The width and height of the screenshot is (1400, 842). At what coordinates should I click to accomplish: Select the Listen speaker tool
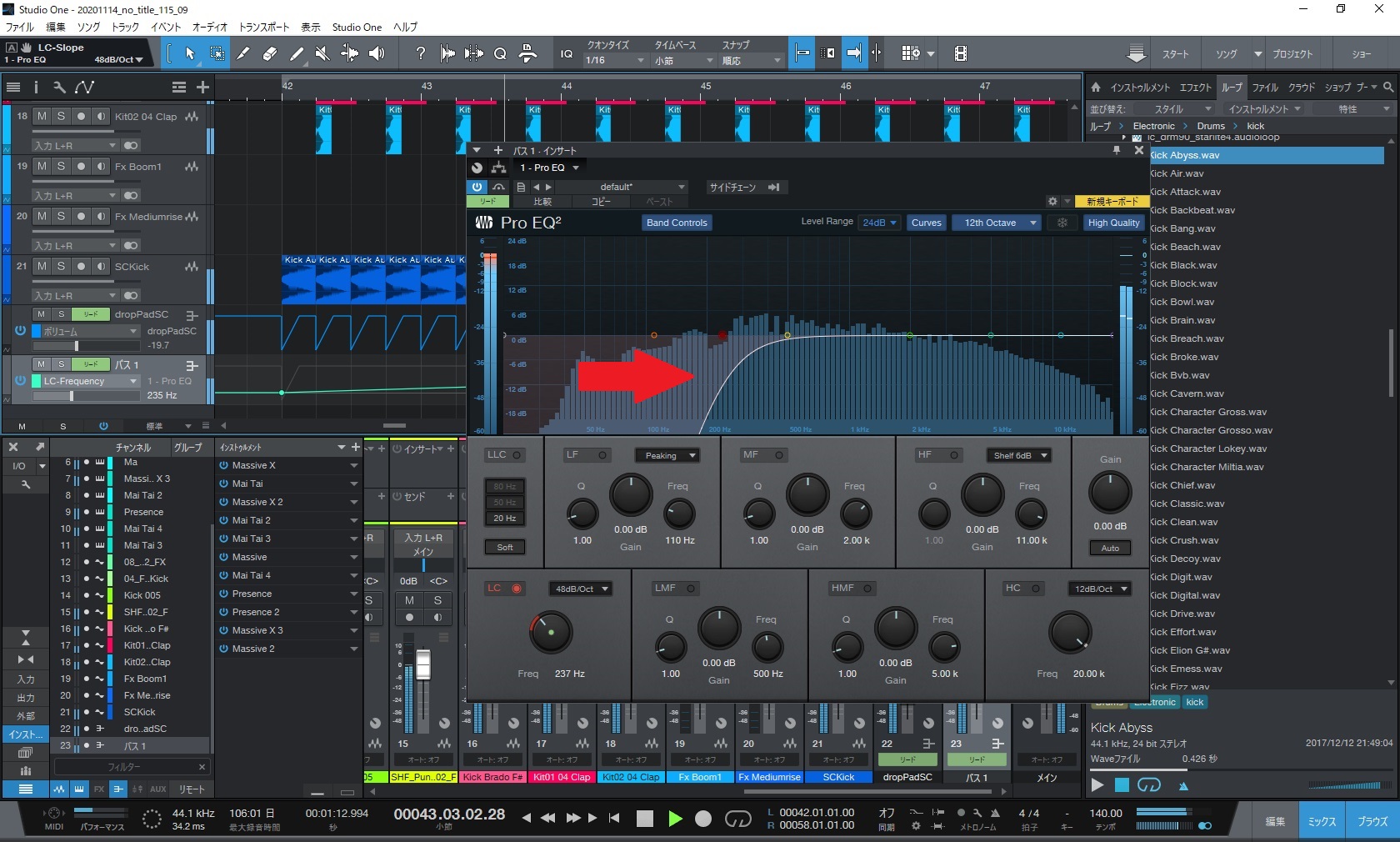pyautogui.click(x=377, y=53)
